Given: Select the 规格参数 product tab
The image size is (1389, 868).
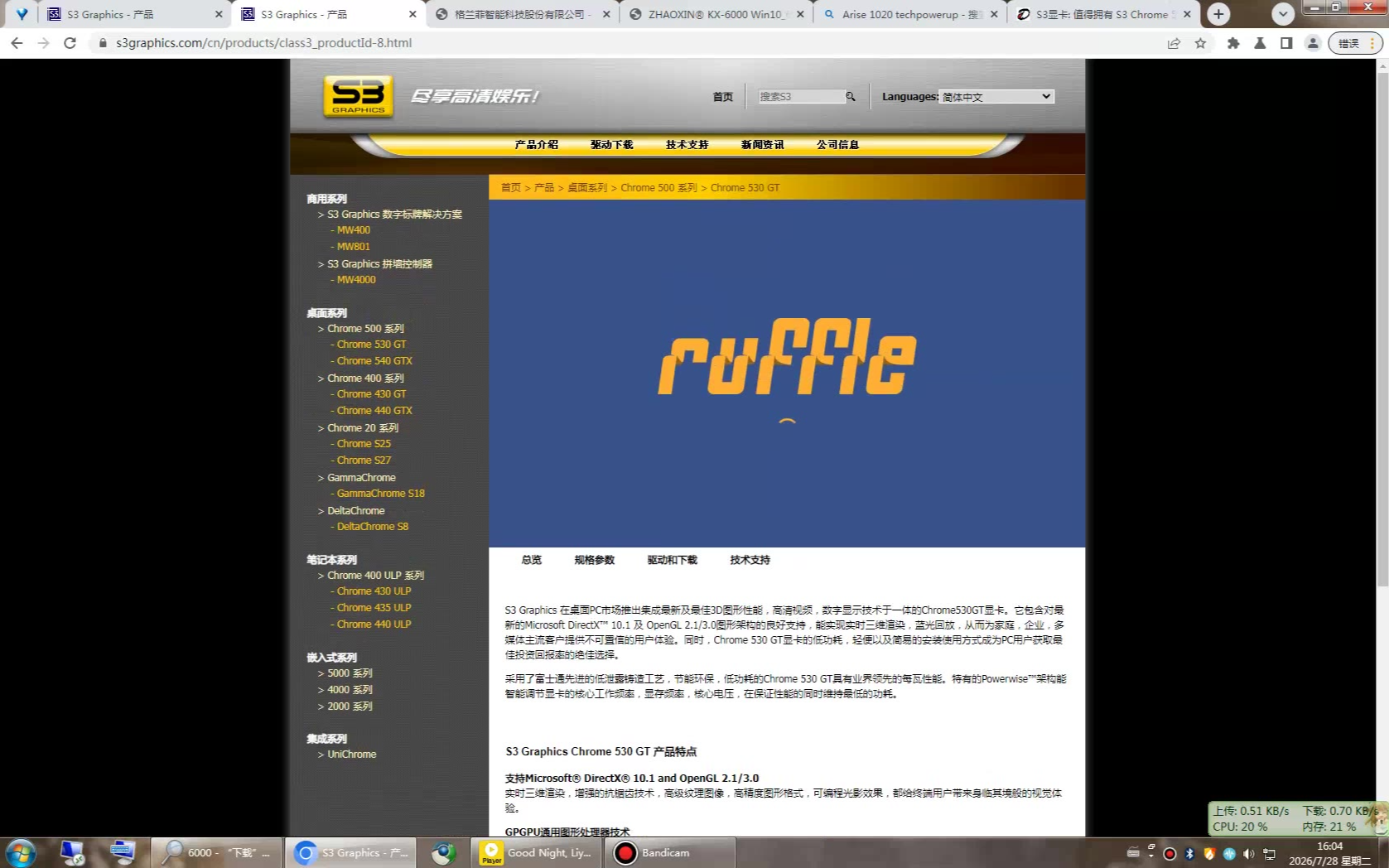Looking at the screenshot, I should pyautogui.click(x=595, y=560).
